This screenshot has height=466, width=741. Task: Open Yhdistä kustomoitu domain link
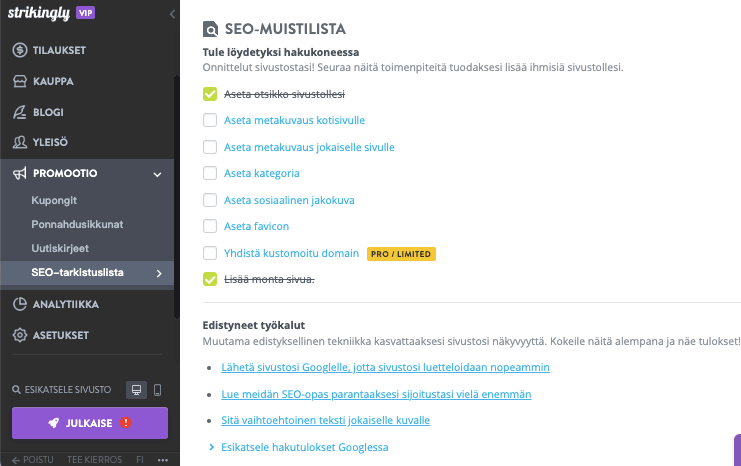tap(292, 253)
